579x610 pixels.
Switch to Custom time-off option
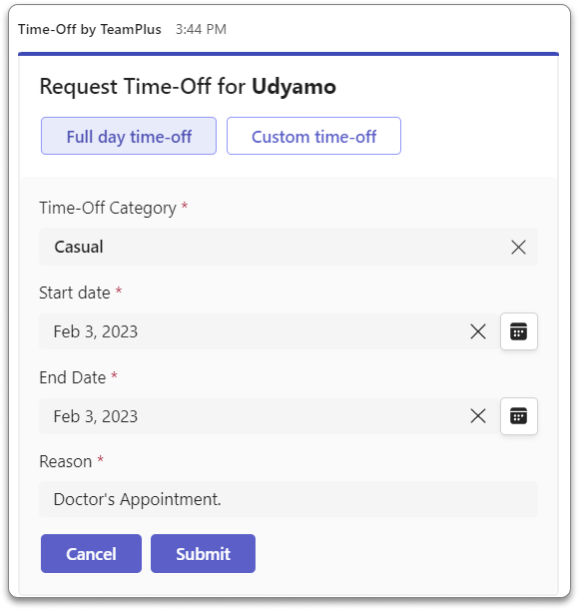coord(314,136)
